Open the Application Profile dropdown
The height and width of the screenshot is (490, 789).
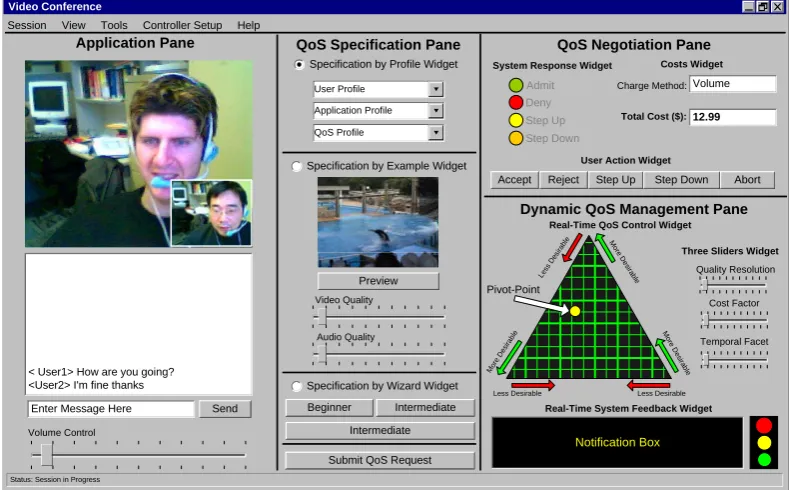click(x=436, y=111)
